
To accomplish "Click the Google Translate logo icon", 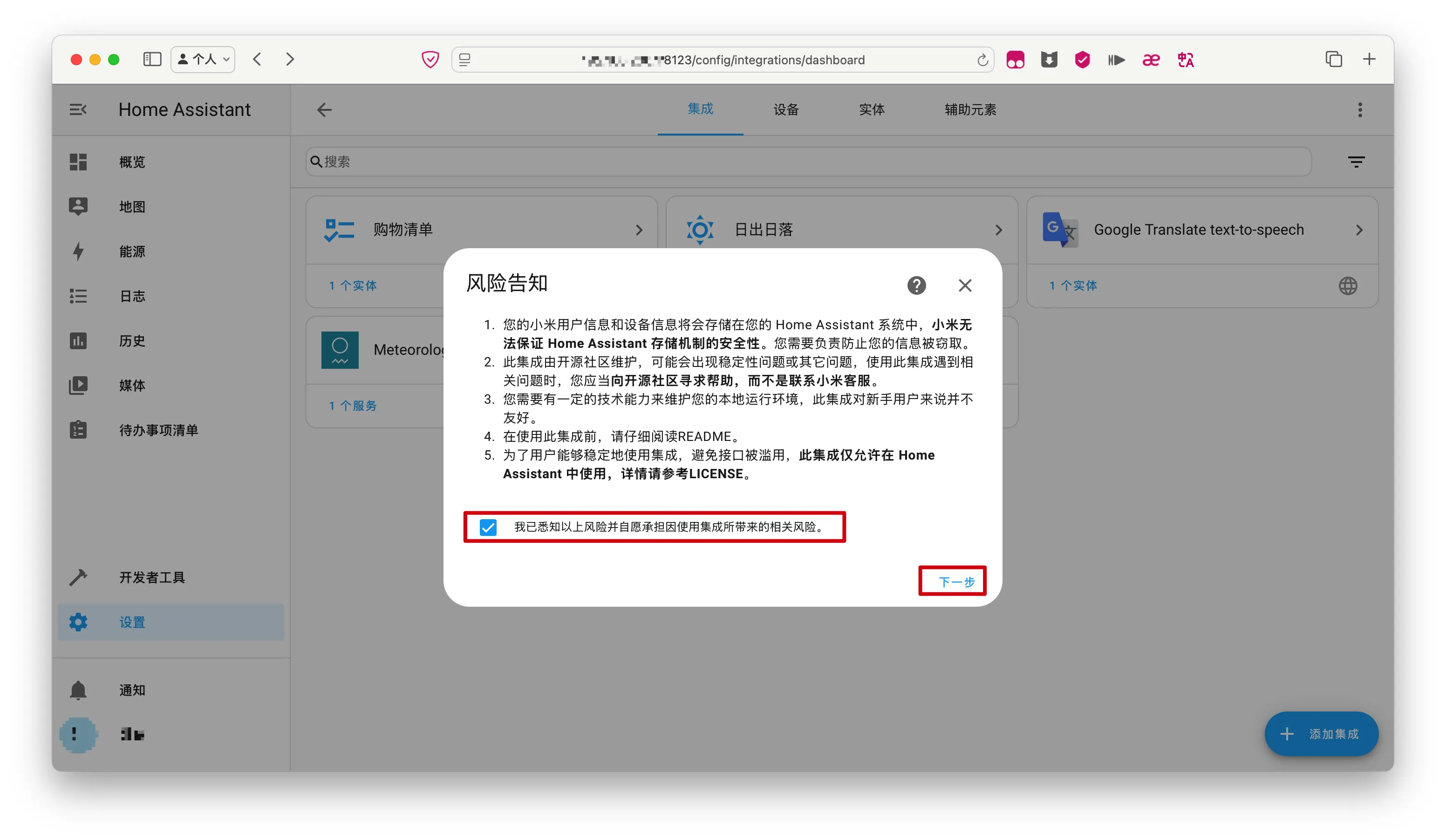I will pyautogui.click(x=1060, y=230).
